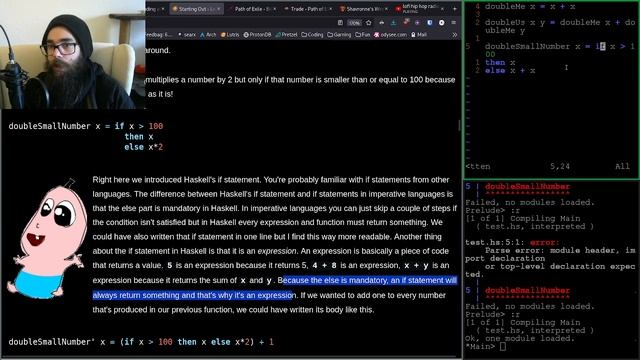The height and width of the screenshot is (360, 640).
Task: Open the Trade - Path of Exile tab
Action: click(307, 9)
